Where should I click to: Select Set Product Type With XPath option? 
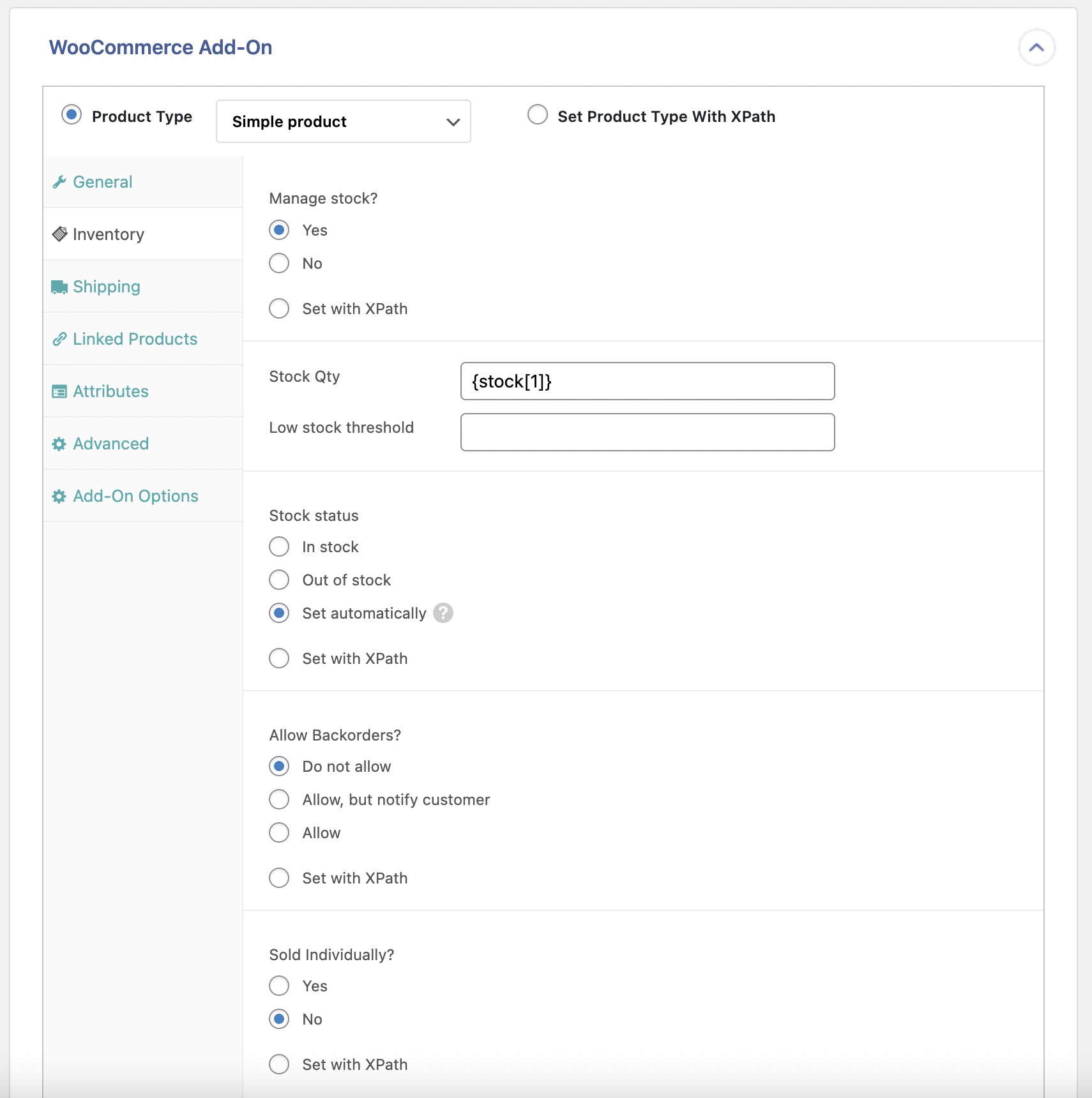pos(538,115)
